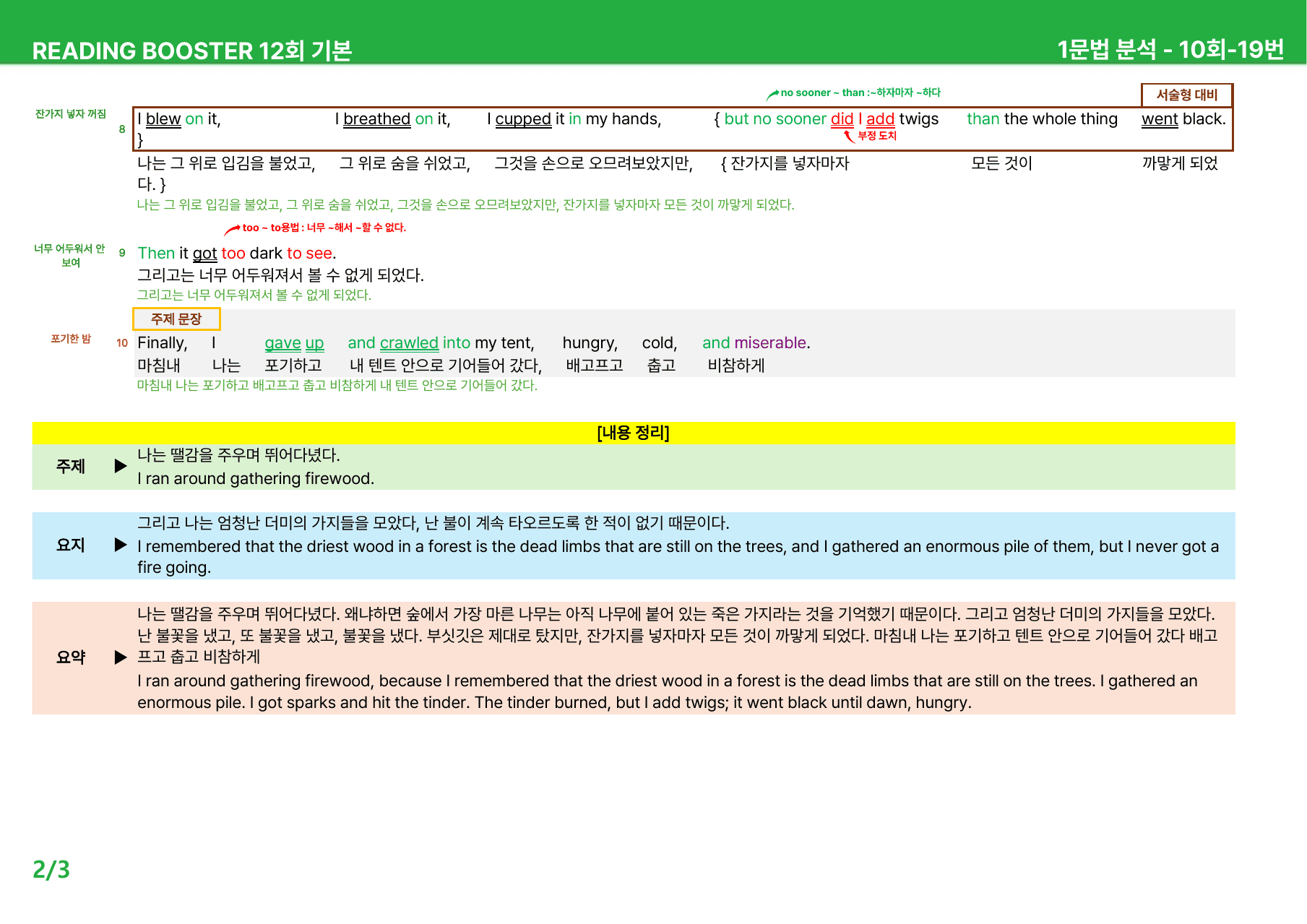Image resolution: width=1307 pixels, height=924 pixels.
Task: Click the red underlined word 'did'
Action: pyautogui.click(x=842, y=119)
